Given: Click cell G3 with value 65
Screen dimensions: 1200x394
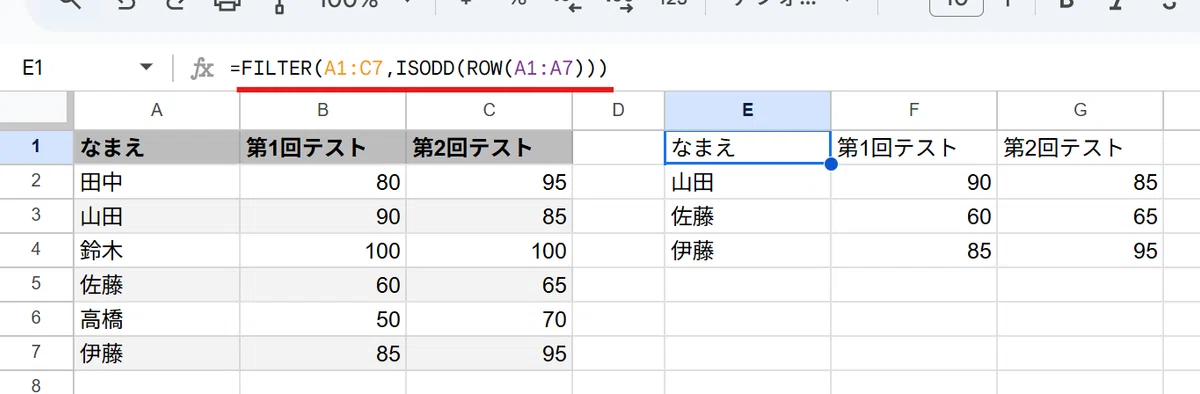Looking at the screenshot, I should click(1079, 216).
